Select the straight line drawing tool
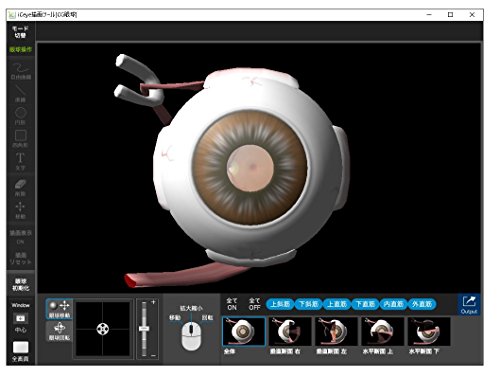The height and width of the screenshot is (377, 500). click(x=20, y=94)
